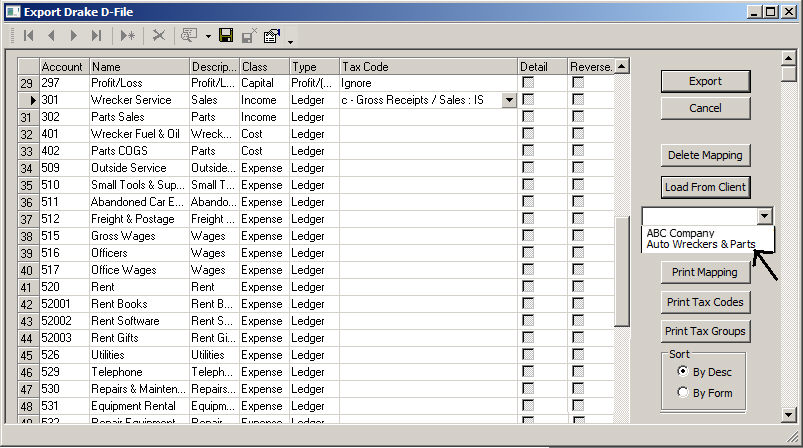Select row header number 40
Screen dimensions: 803x448
pyautogui.click(x=29, y=270)
